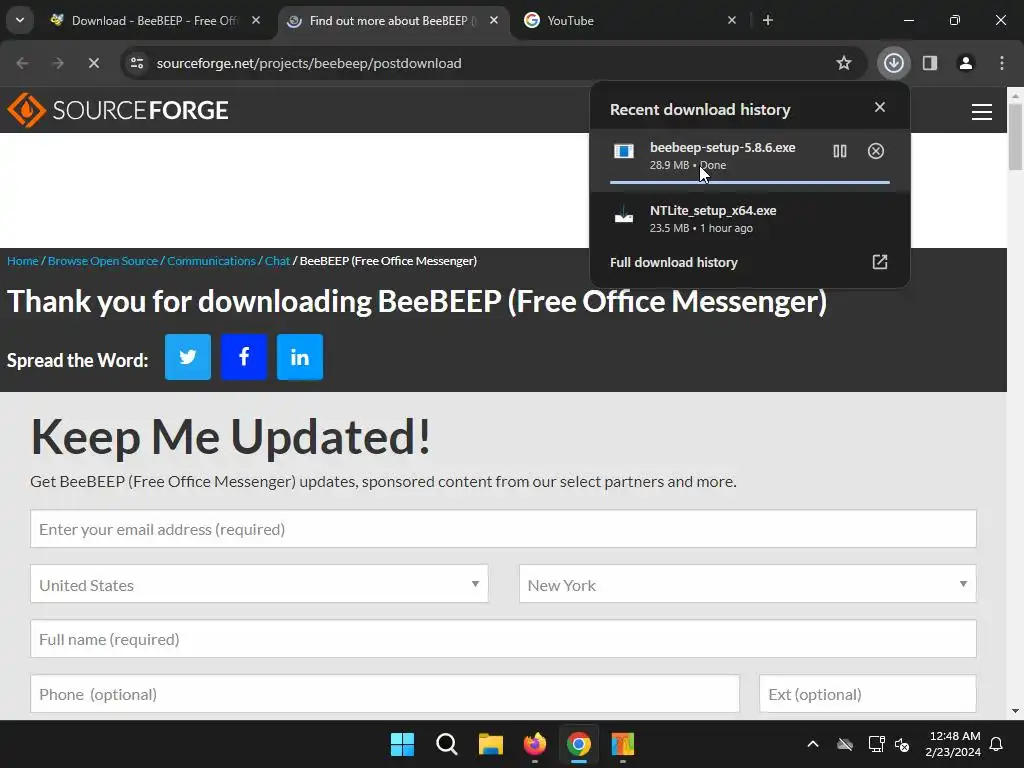1024x768 pixels.
Task: Click the Ext (optional) field
Action: coord(868,694)
